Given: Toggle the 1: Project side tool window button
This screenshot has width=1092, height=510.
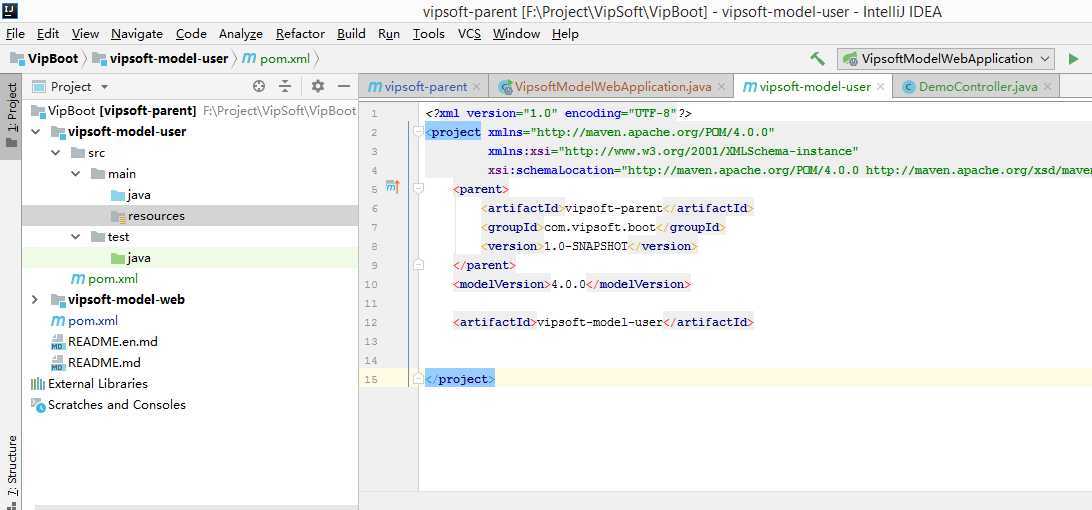Looking at the screenshot, I should [11, 117].
